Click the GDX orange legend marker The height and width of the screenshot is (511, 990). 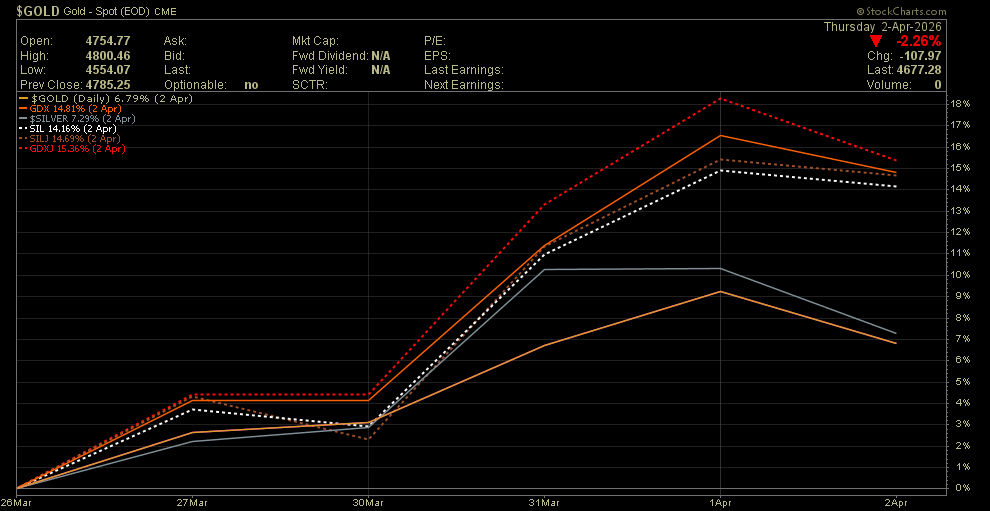(x=24, y=108)
